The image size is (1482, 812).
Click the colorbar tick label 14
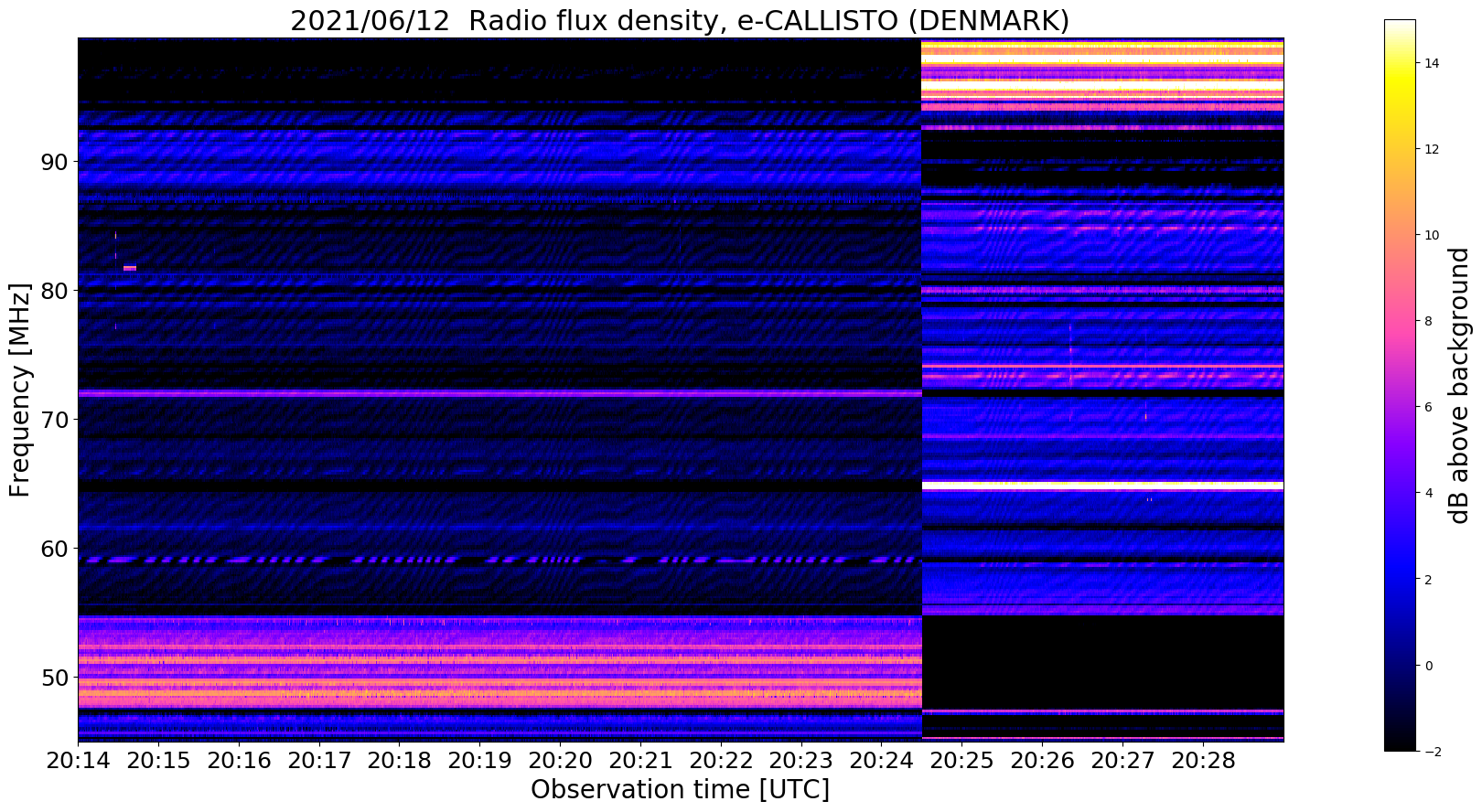[x=1432, y=63]
